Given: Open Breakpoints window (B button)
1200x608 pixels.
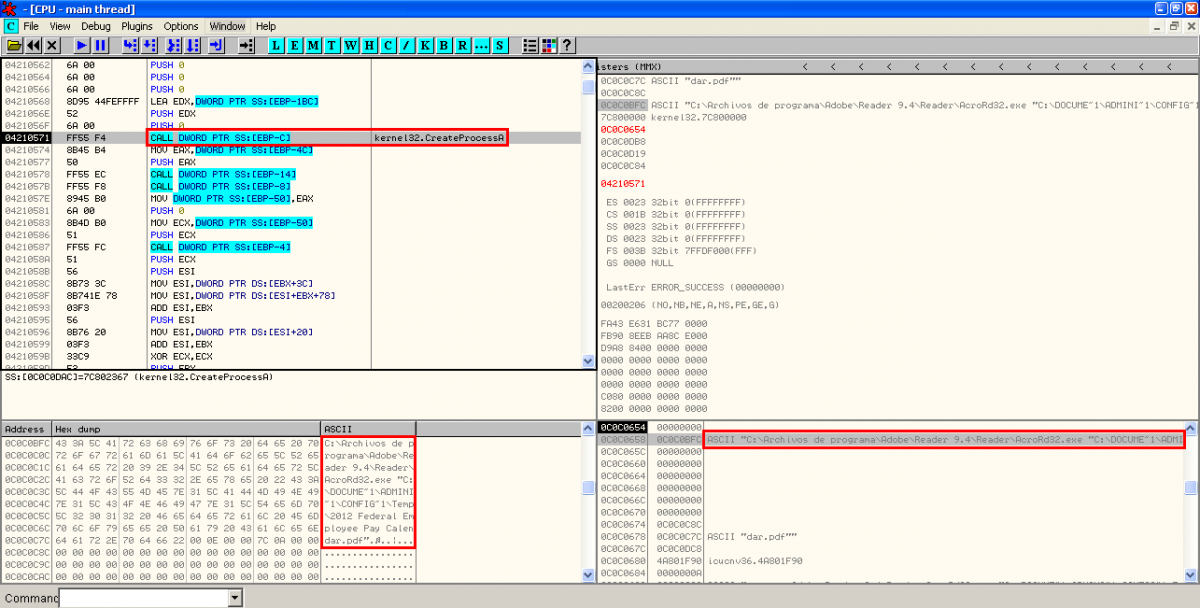Looking at the screenshot, I should [x=443, y=46].
